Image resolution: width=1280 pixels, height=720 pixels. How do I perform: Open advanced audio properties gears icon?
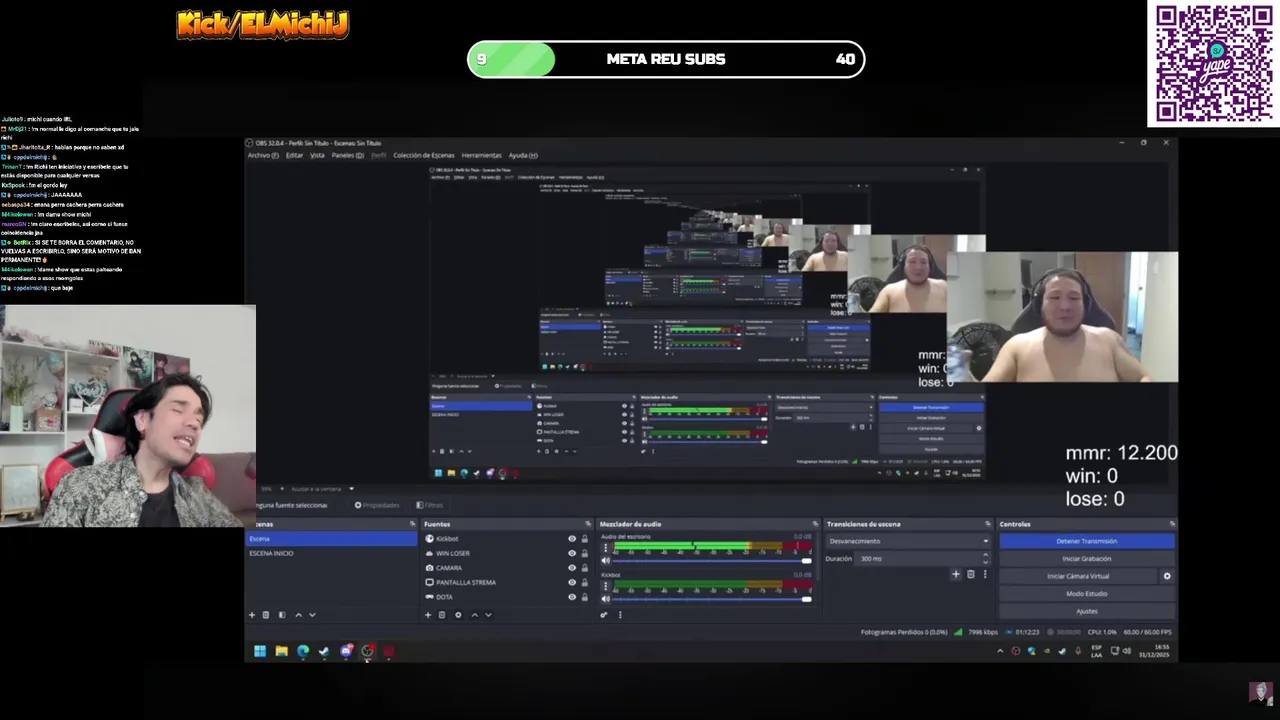click(604, 615)
